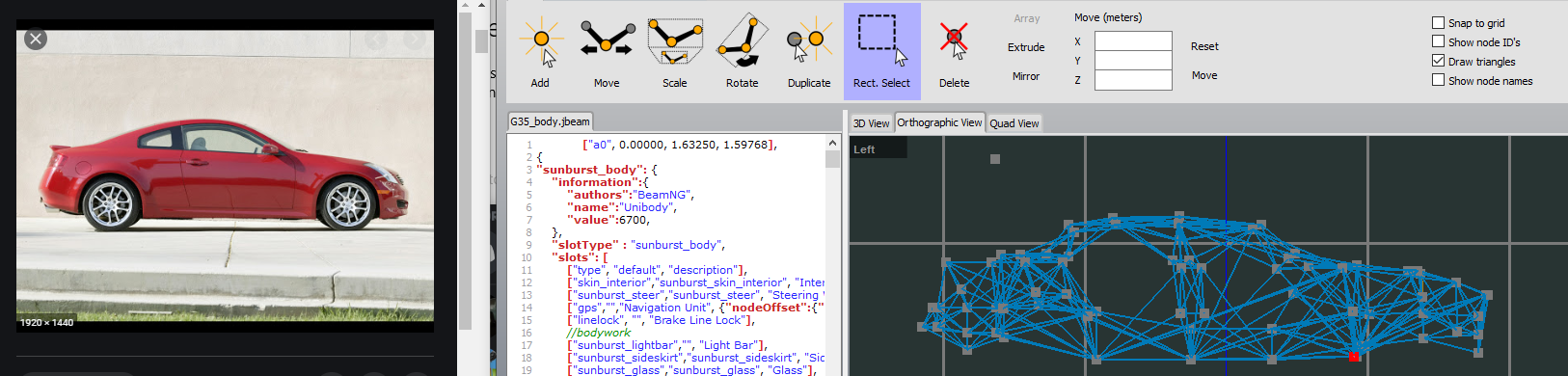Click the 1920 × 1440 image size label
Screen dimensions: 1568x376
(47, 323)
